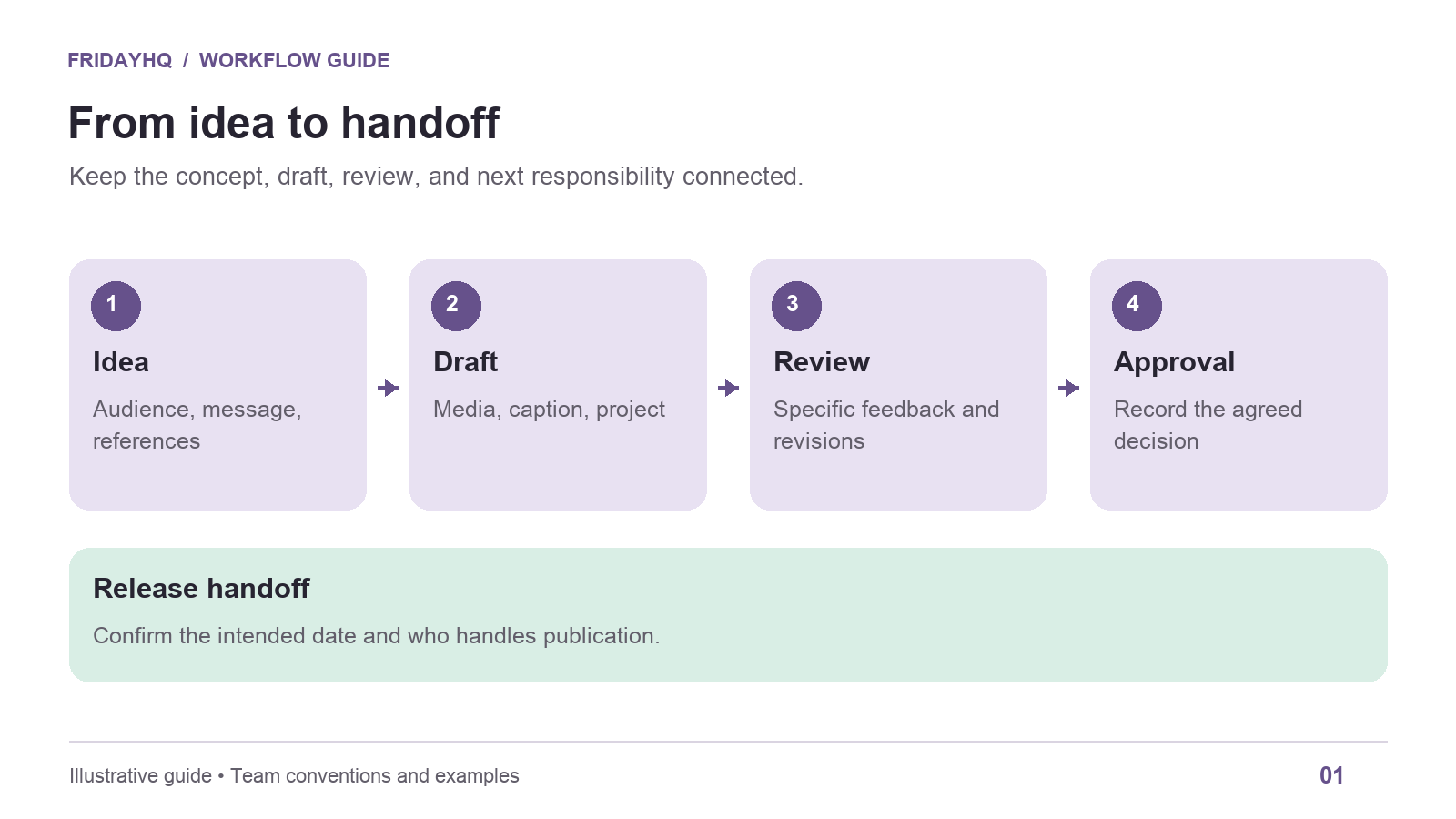
Task: Click the 'Illustrative guide' footer text
Action: tap(294, 776)
